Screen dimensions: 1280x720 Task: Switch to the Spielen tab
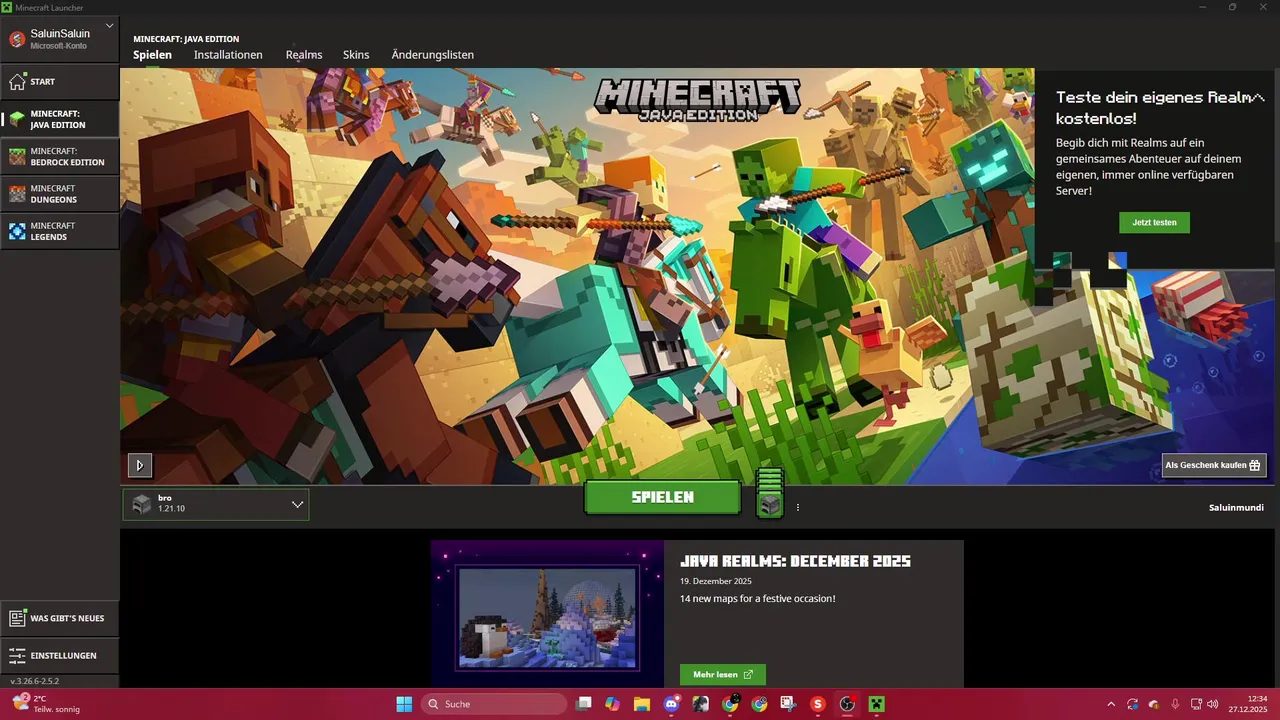pos(152,55)
